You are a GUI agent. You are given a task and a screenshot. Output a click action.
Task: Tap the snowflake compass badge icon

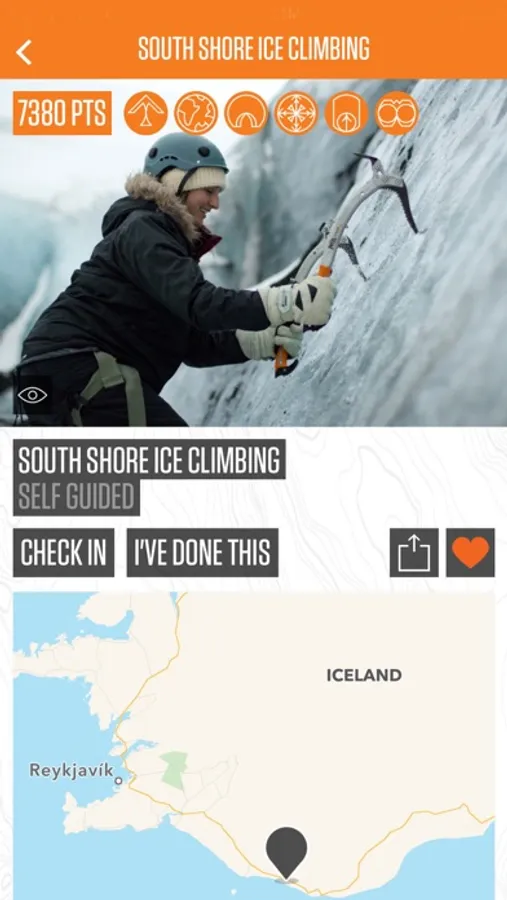tap(296, 113)
